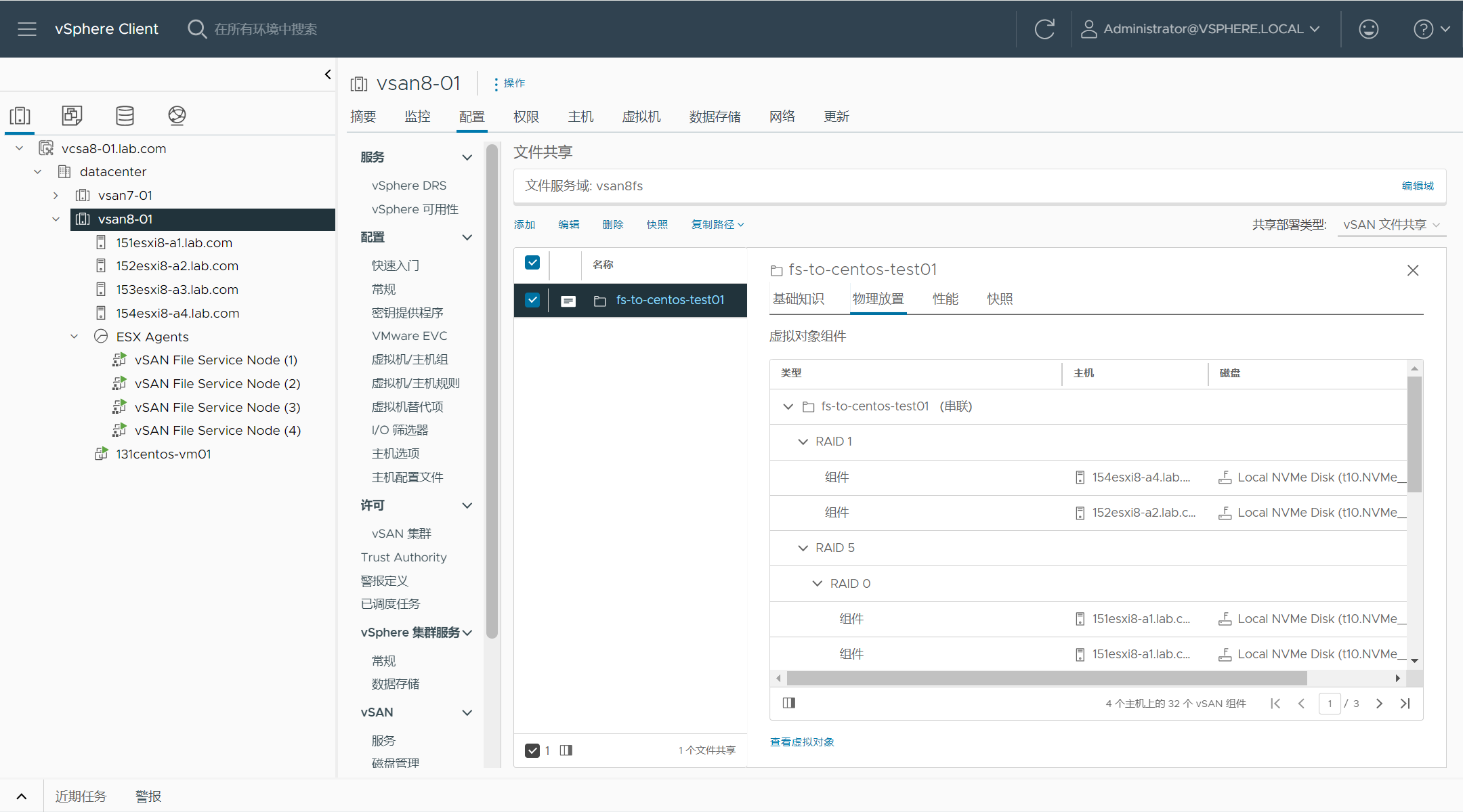Image resolution: width=1463 pixels, height=812 pixels.
Task: Expand the vsan7-01 cluster node
Action: (x=56, y=196)
